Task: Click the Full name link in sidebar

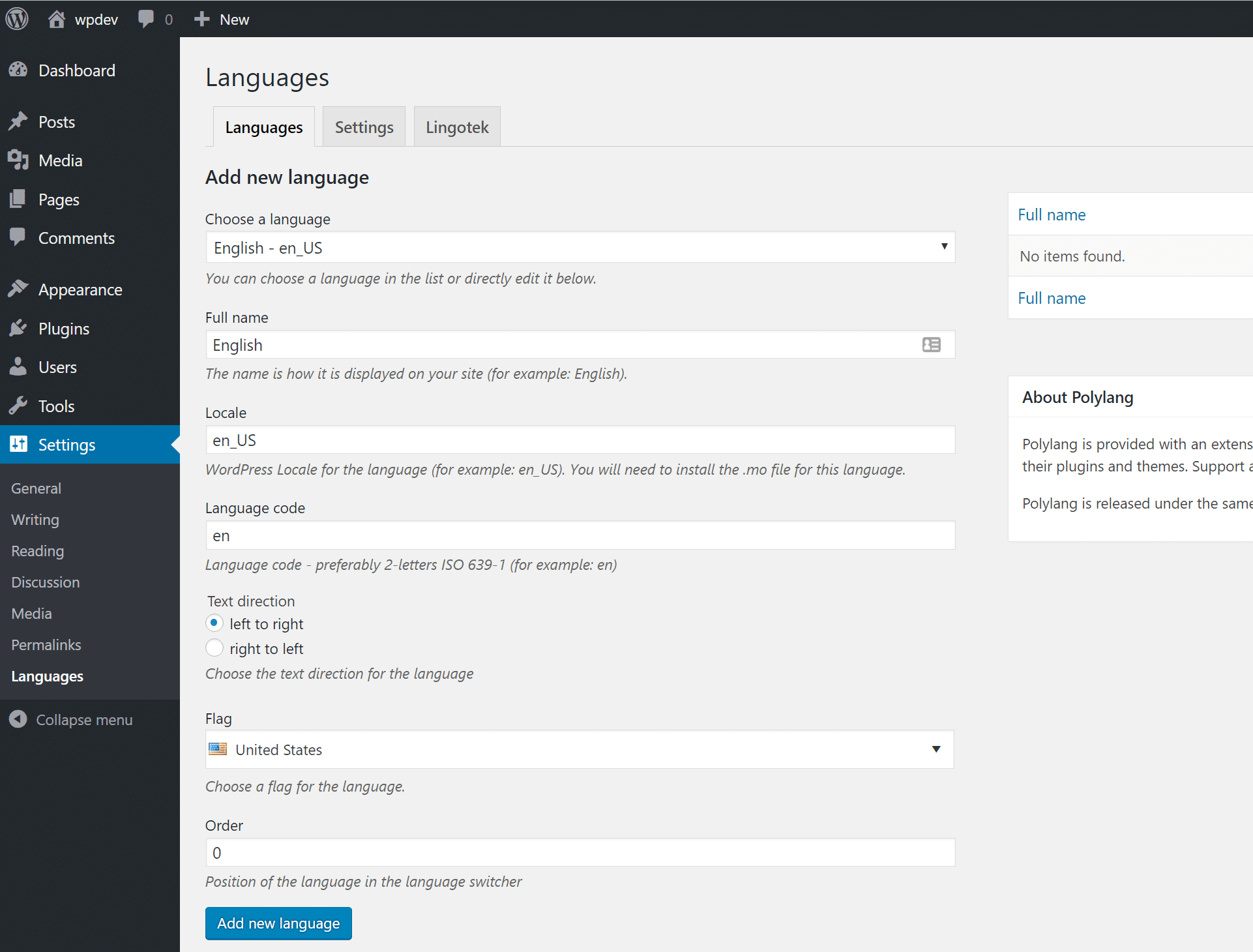Action: [1052, 214]
